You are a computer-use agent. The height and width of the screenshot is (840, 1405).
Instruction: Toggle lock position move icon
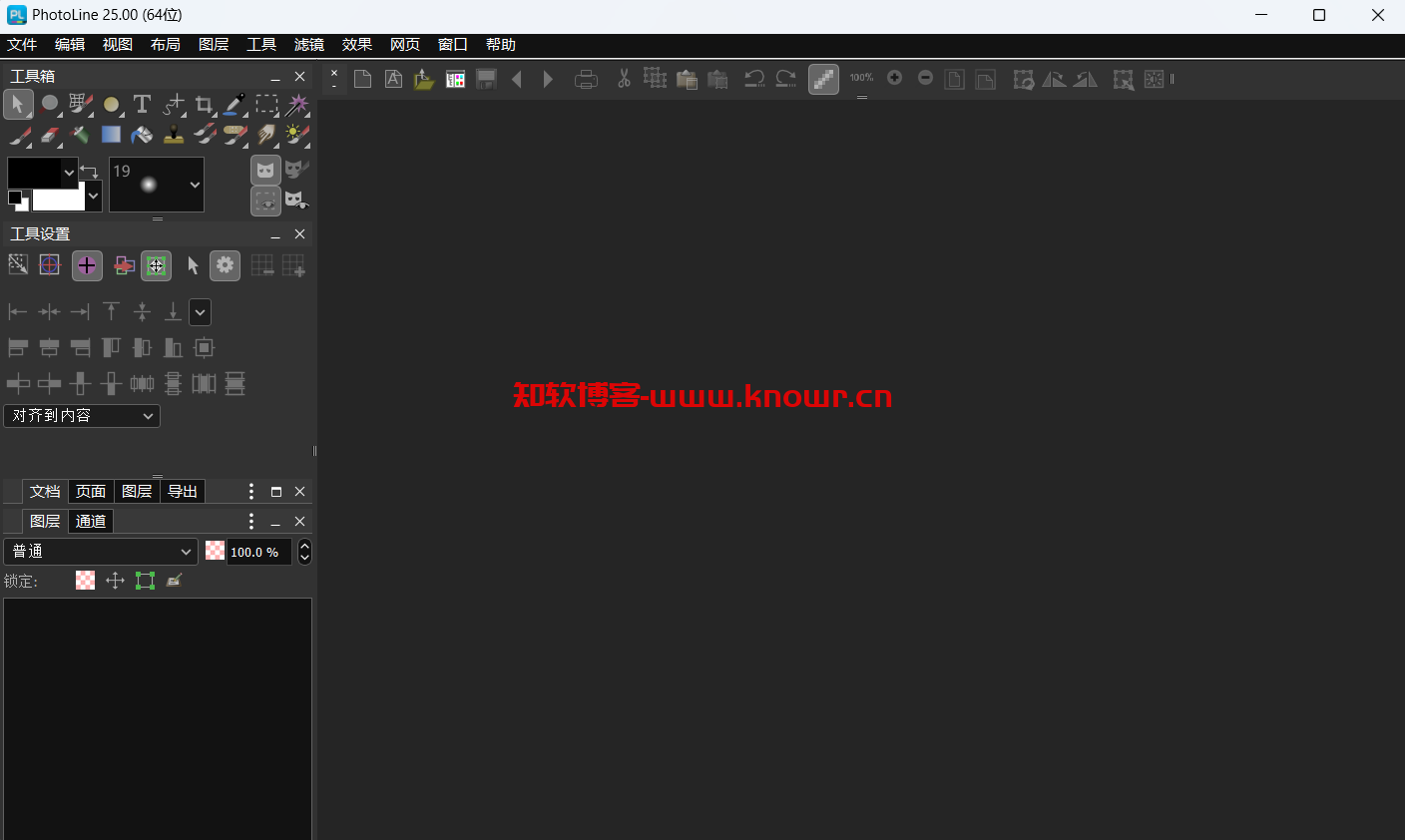[x=115, y=581]
